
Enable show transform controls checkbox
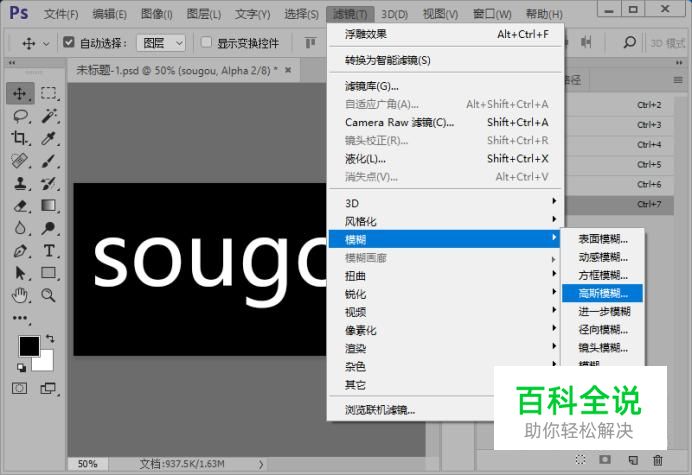tap(206, 42)
